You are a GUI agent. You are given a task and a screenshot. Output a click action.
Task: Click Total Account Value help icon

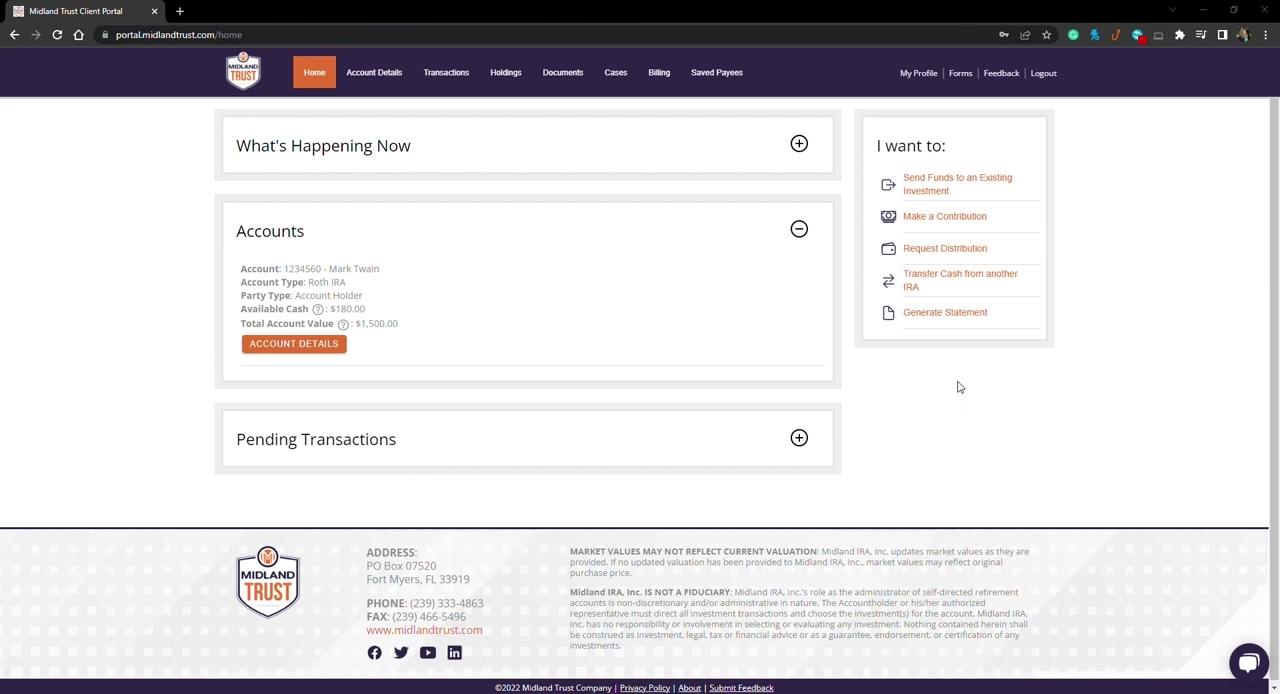click(x=343, y=325)
